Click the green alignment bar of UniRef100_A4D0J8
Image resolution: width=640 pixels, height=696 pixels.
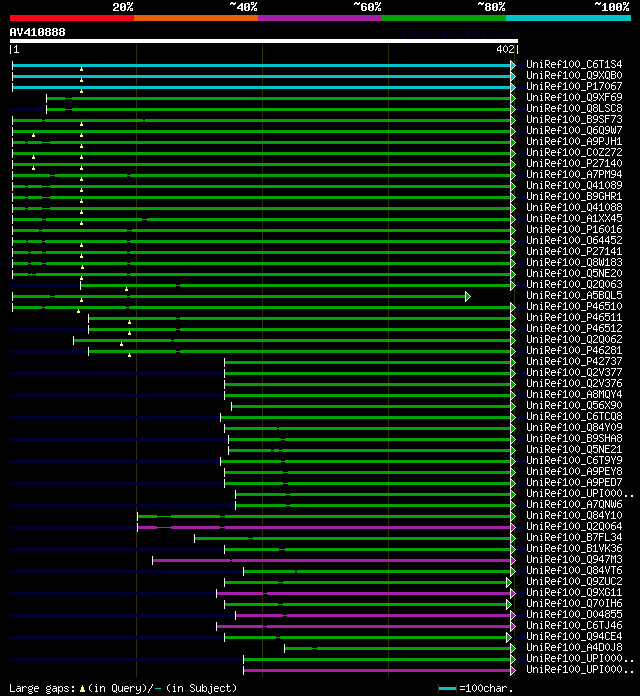(398, 649)
